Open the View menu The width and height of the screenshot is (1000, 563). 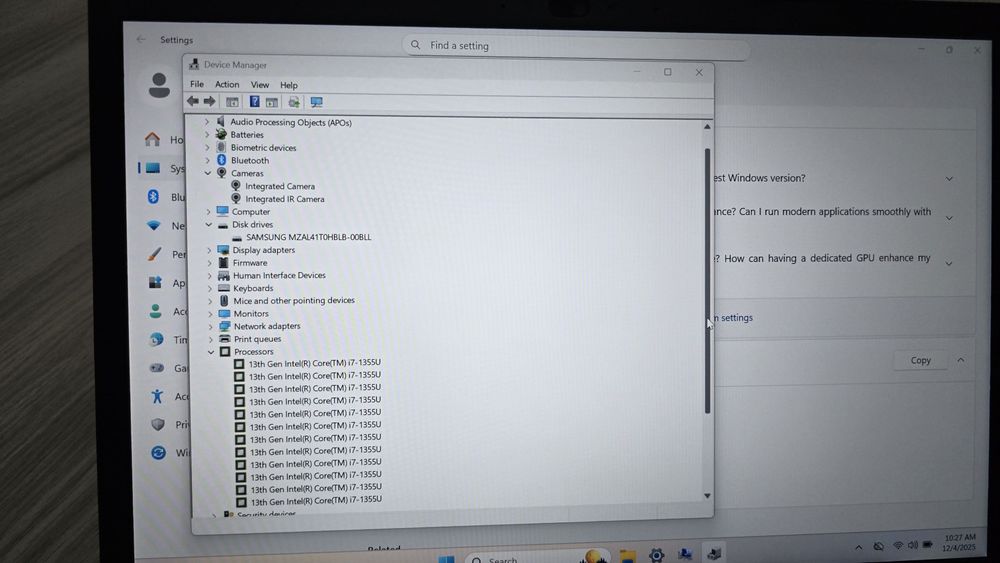pos(260,85)
